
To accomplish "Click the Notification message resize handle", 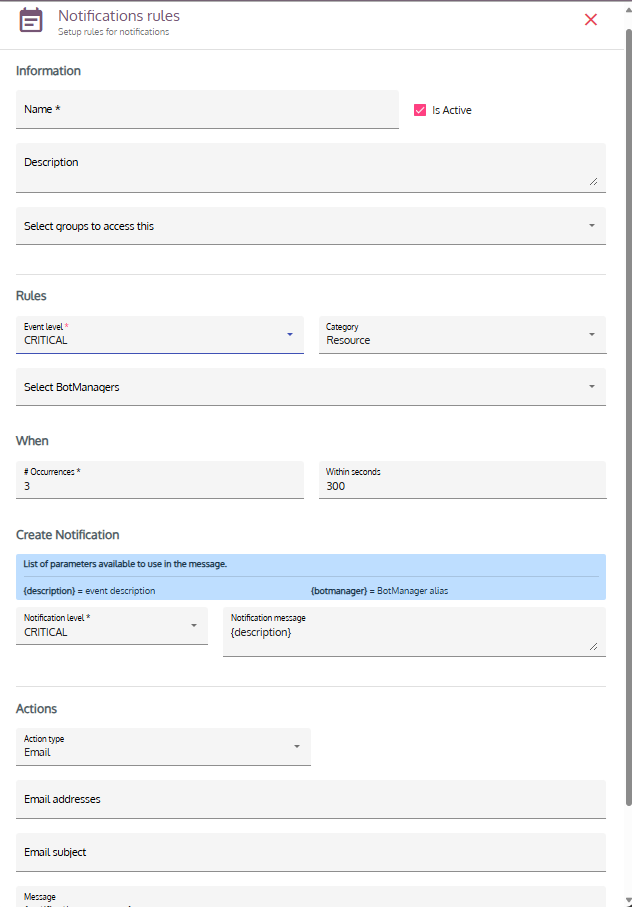I will tap(593, 646).
